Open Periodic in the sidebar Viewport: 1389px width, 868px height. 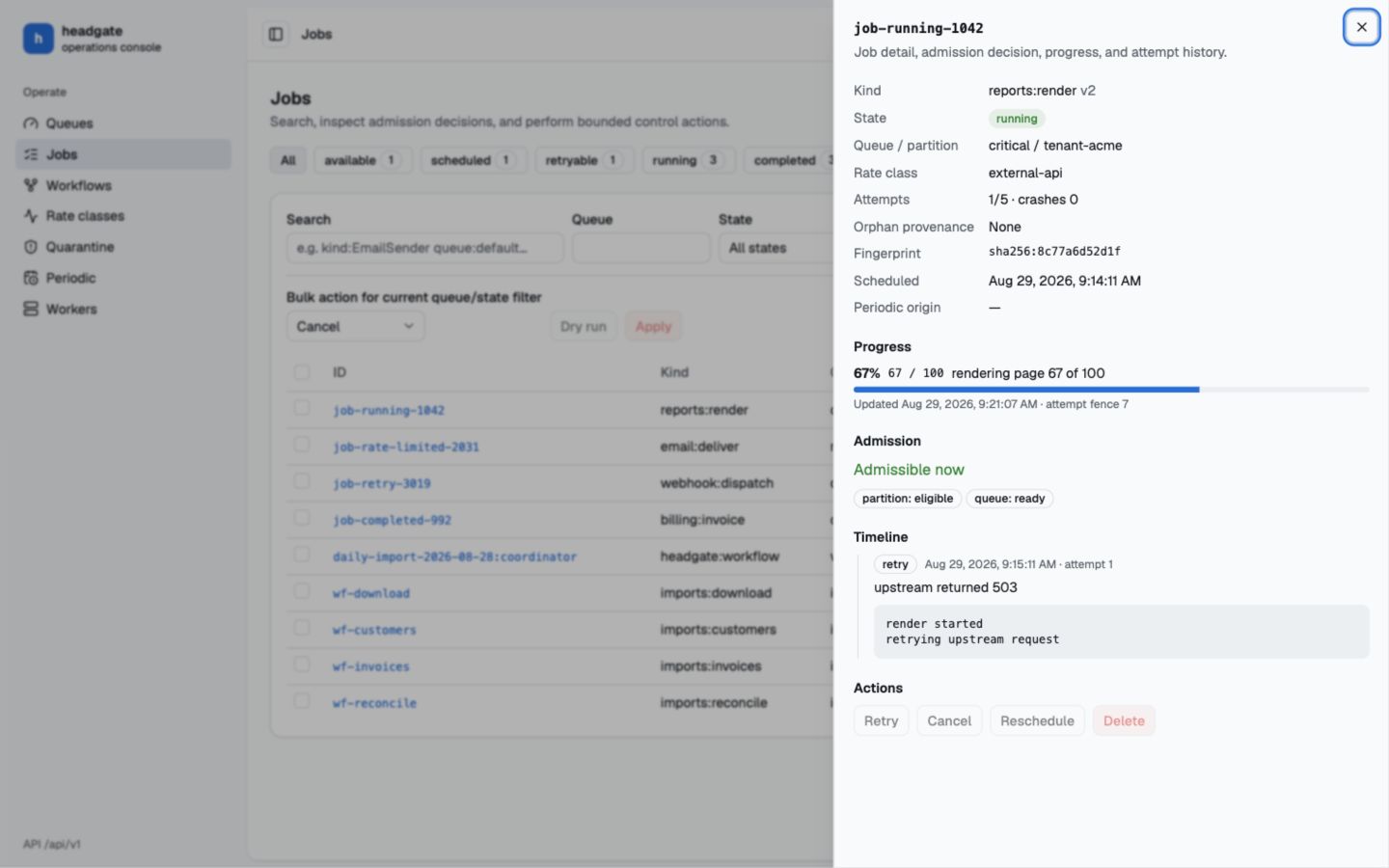tap(123, 278)
